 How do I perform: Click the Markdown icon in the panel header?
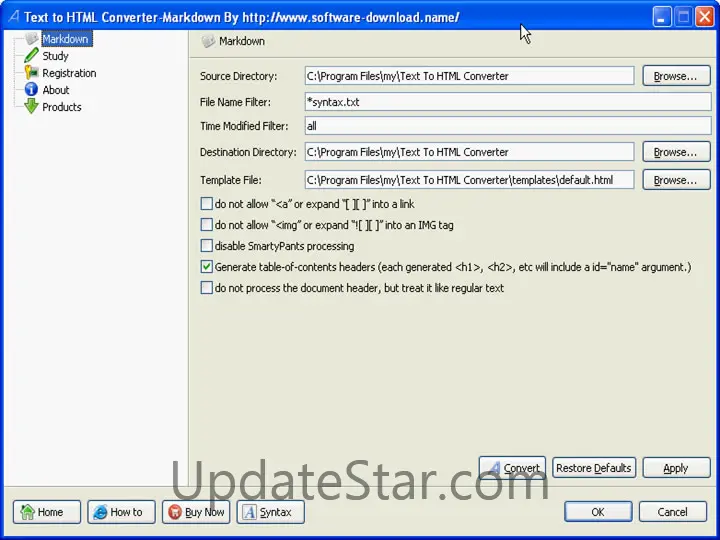[208, 41]
